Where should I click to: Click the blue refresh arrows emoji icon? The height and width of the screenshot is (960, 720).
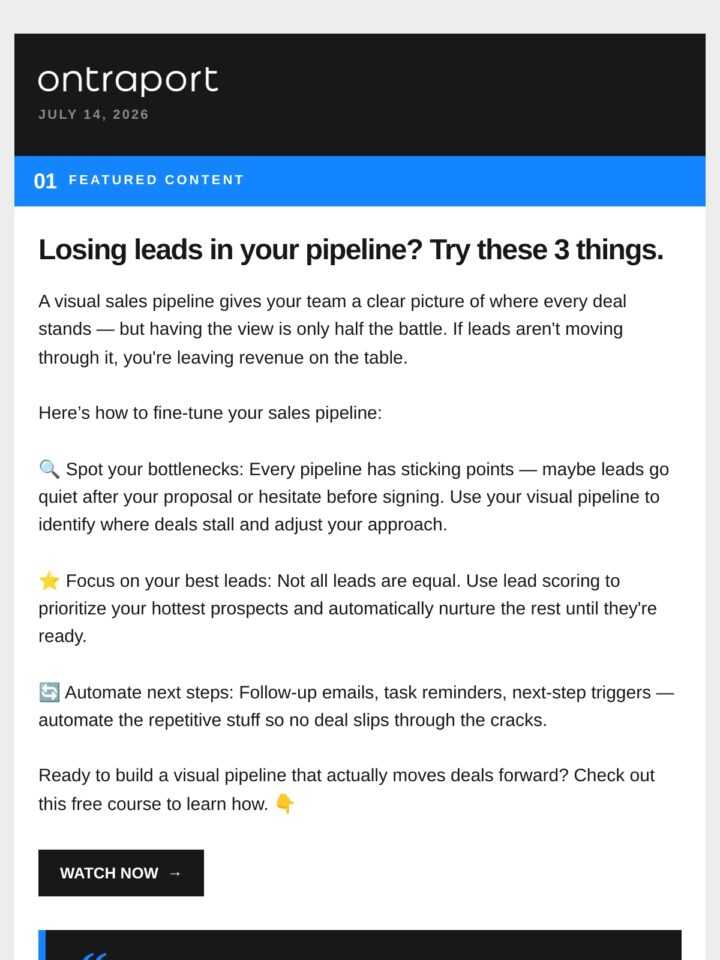tap(49, 692)
